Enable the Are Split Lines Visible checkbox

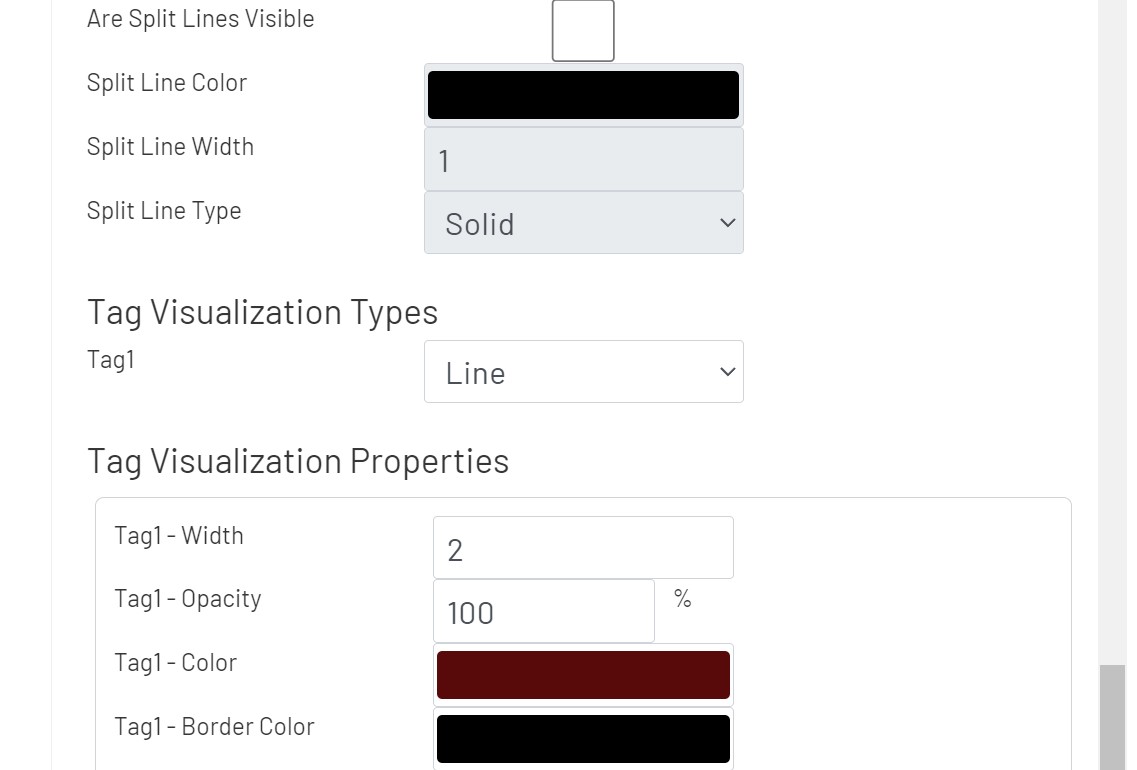[x=582, y=30]
